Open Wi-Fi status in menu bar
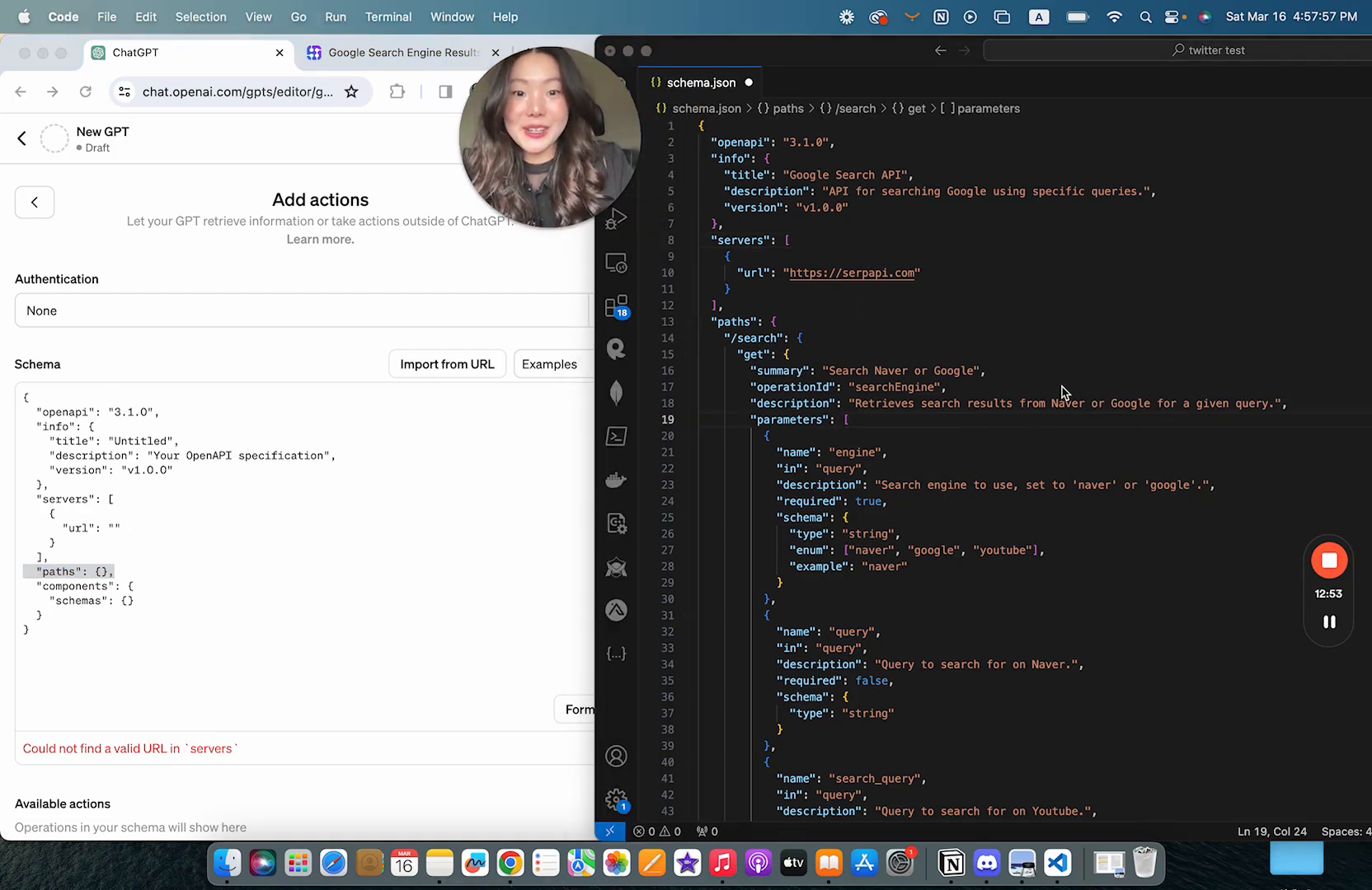Screen dimensions: 1372x890 [1114, 16]
